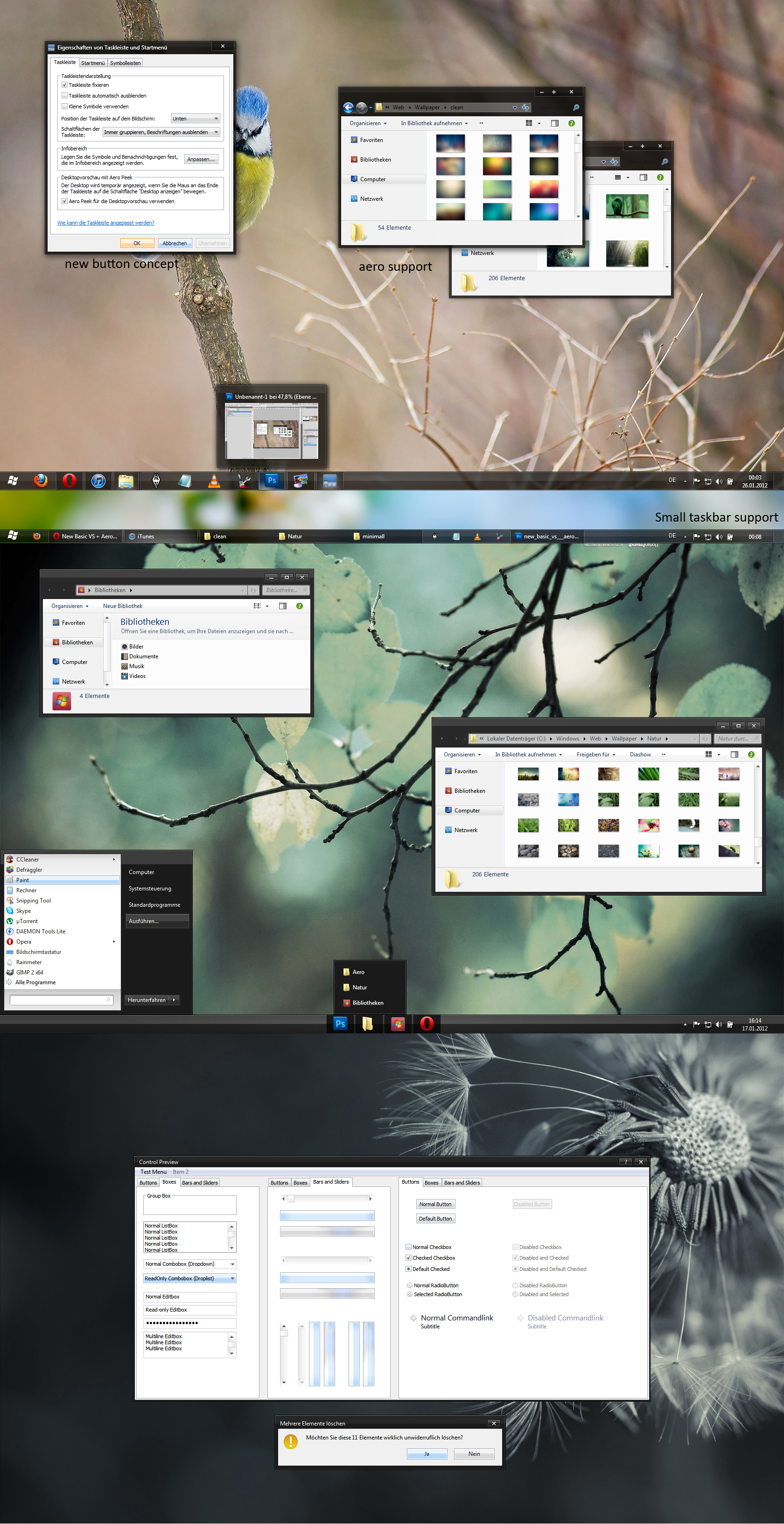The width and height of the screenshot is (784, 1524).
Task: Click the Skyrim icon on the large taskbar
Action: click(x=156, y=481)
